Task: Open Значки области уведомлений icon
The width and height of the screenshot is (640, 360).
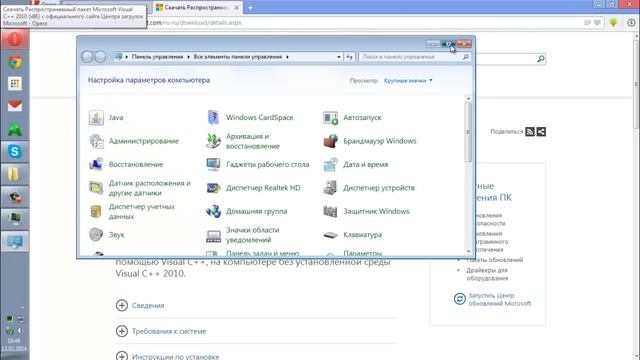Action: tap(213, 235)
